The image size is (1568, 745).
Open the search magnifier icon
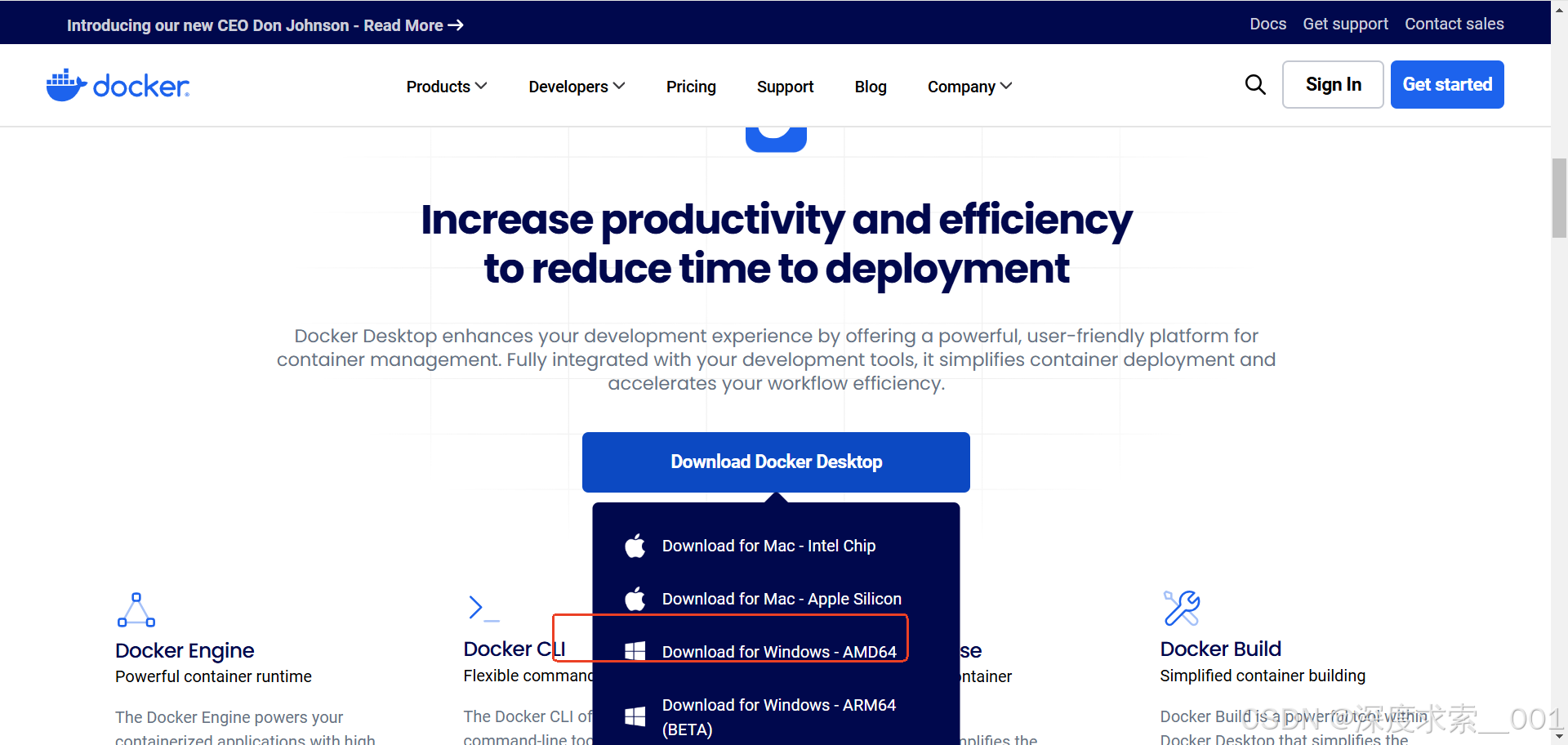point(1255,84)
